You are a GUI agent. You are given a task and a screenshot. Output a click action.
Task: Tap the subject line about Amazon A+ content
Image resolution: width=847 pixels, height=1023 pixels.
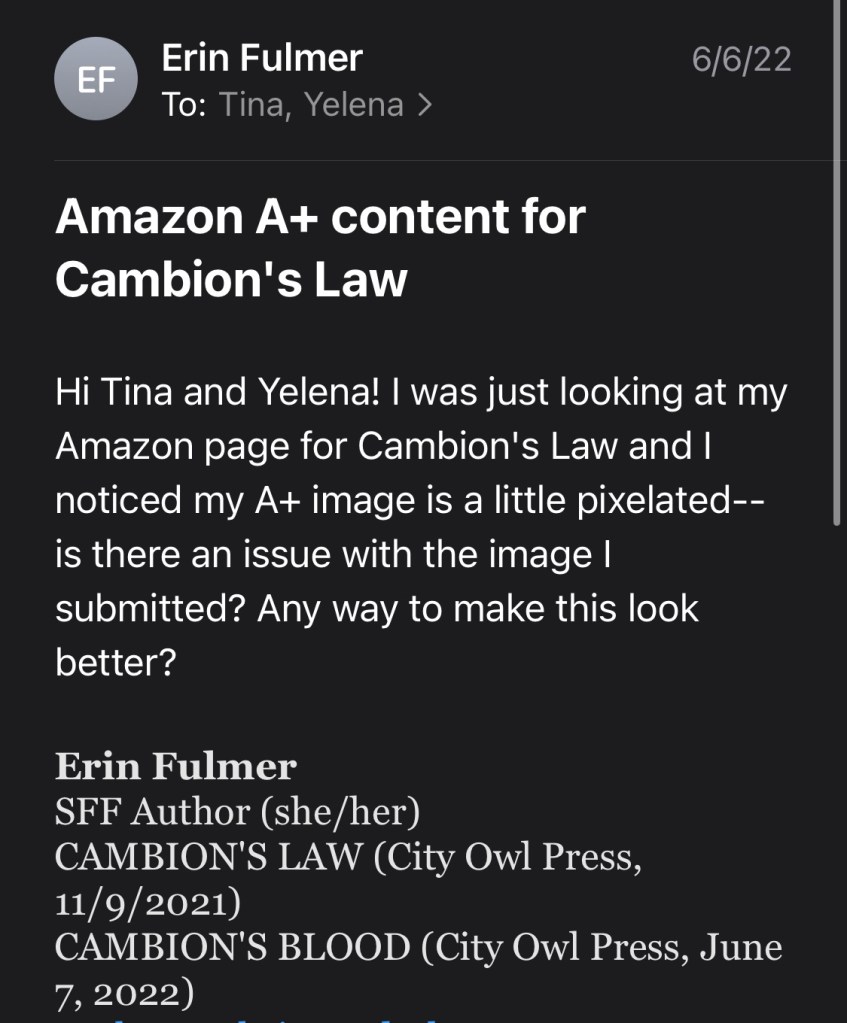(320, 247)
